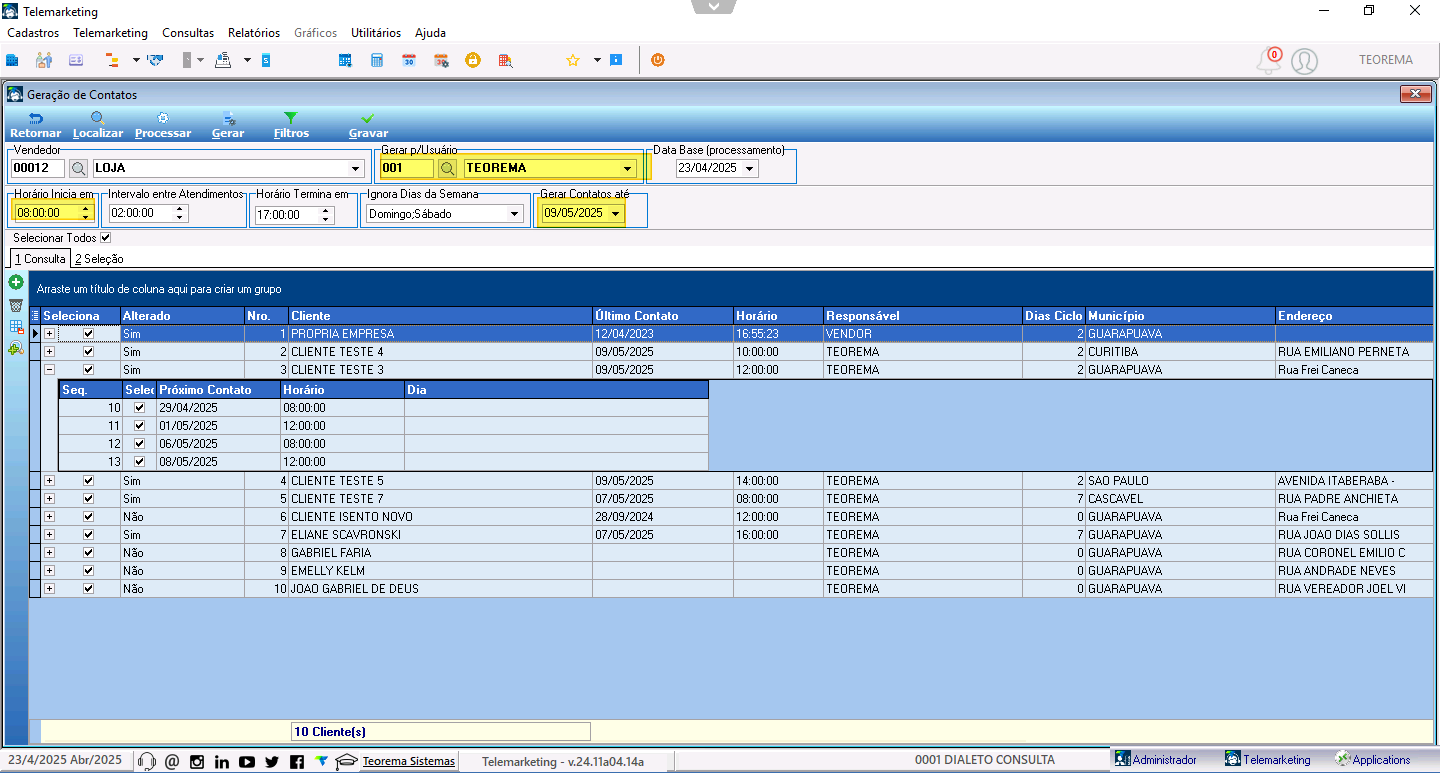Click the green add icon left of the grid
This screenshot has width=1440, height=773.
click(x=16, y=283)
